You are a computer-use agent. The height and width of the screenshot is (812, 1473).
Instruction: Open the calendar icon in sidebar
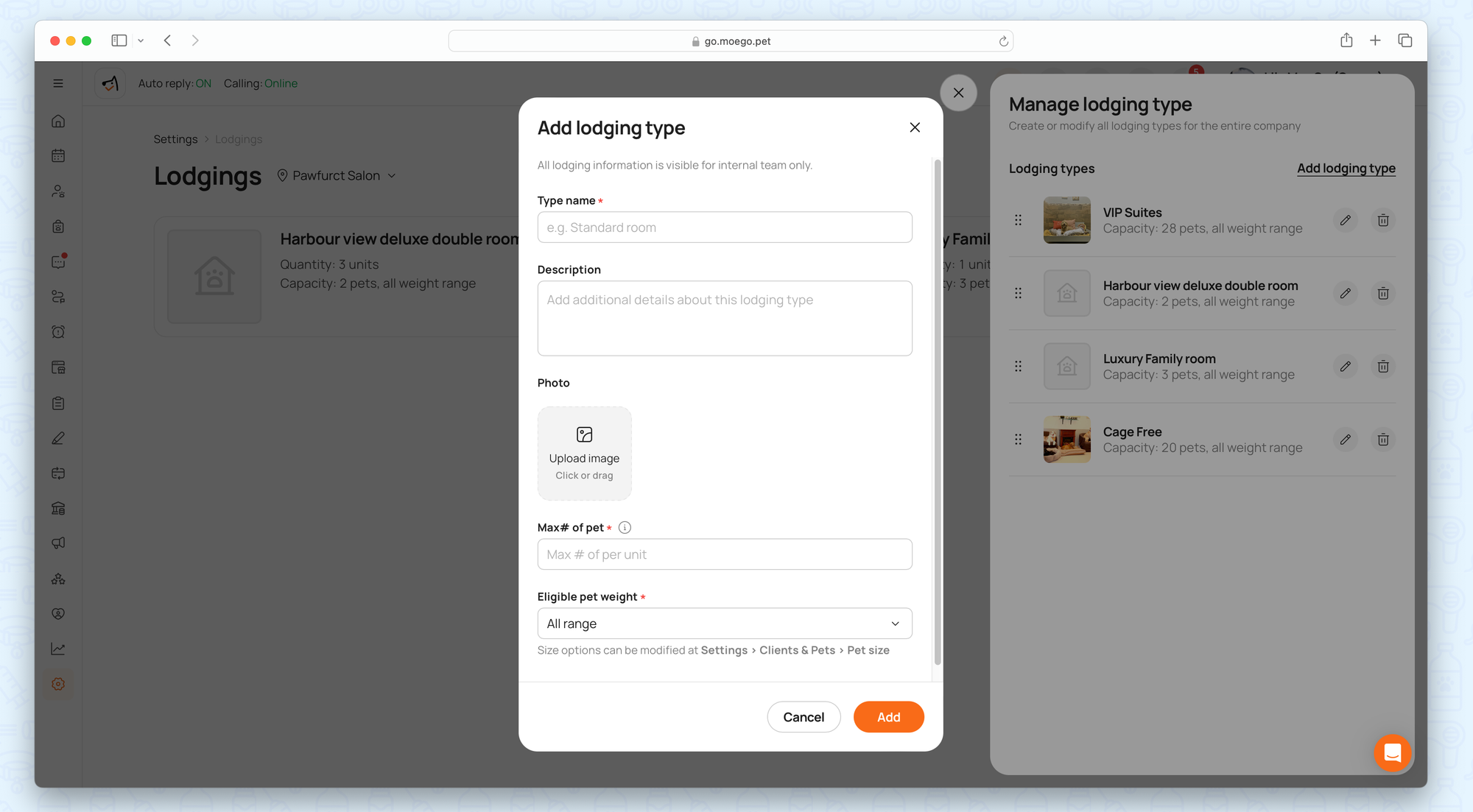pos(58,155)
